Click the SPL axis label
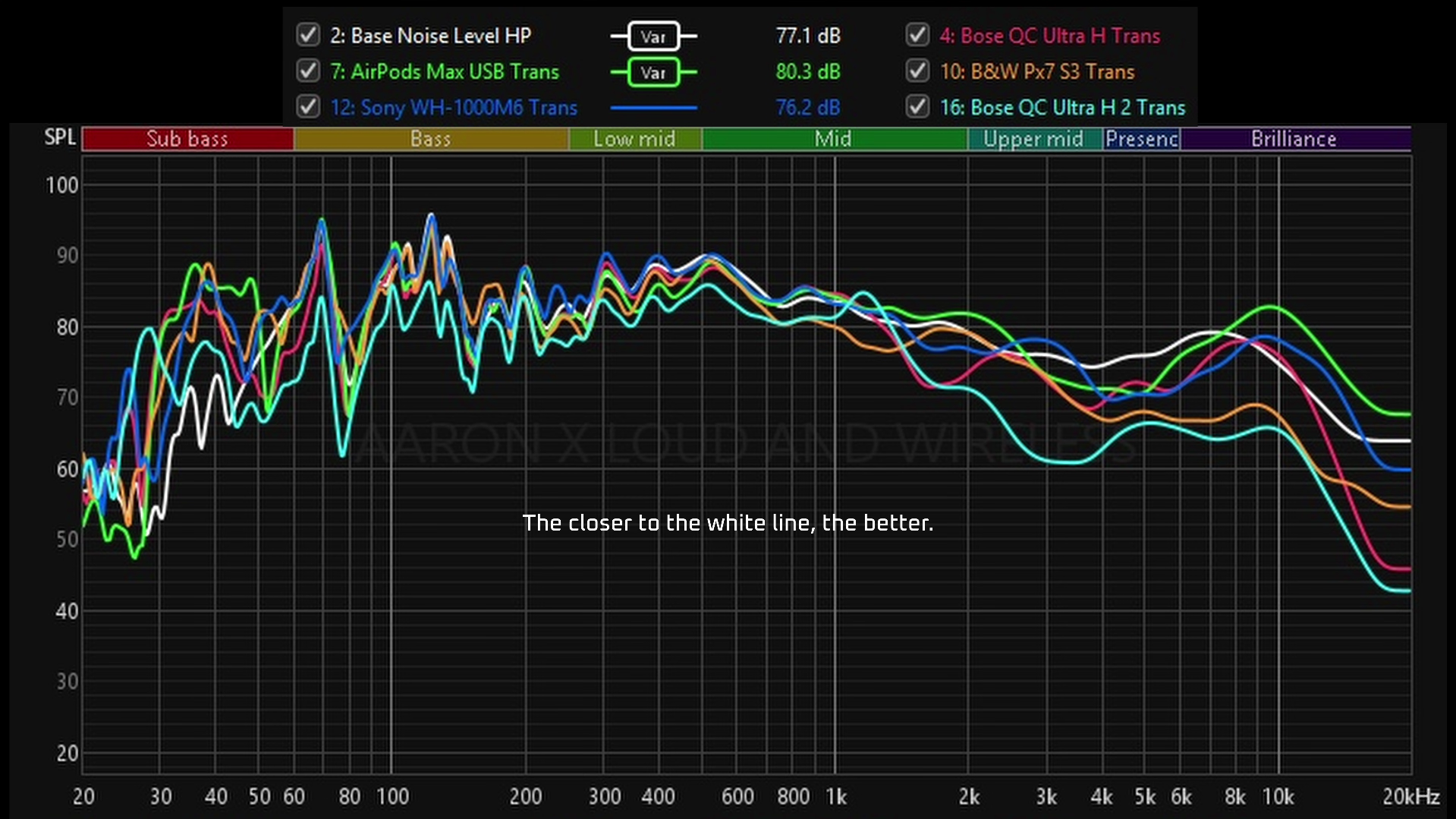Screen dimensions: 1456x819 click(60, 137)
